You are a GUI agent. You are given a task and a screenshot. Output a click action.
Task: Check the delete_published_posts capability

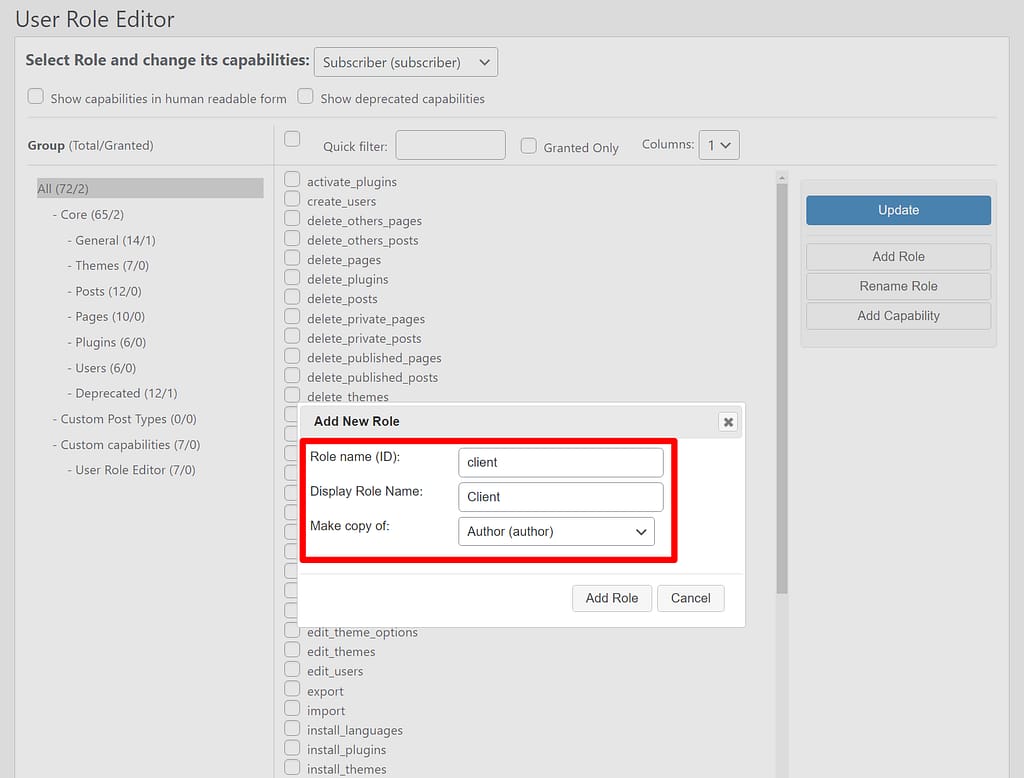pos(292,376)
